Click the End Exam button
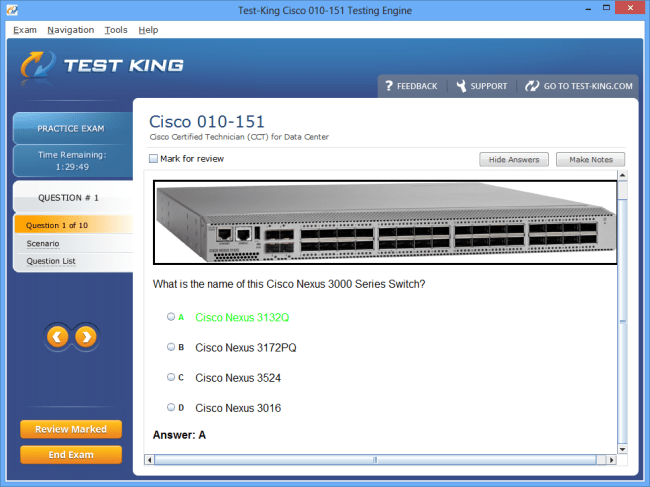650x487 pixels. click(71, 455)
